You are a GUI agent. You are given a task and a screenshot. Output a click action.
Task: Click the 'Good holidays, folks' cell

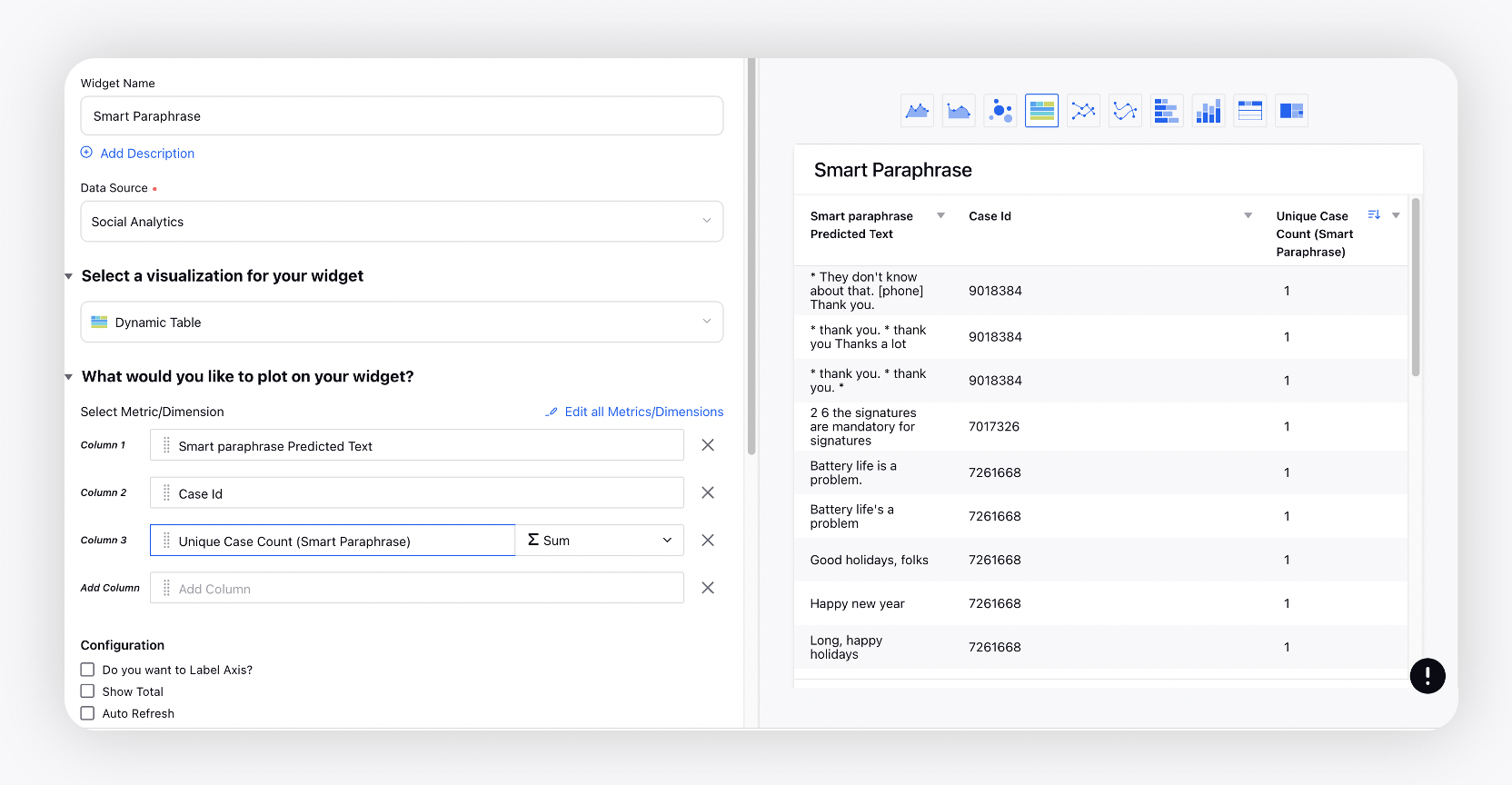pos(869,560)
